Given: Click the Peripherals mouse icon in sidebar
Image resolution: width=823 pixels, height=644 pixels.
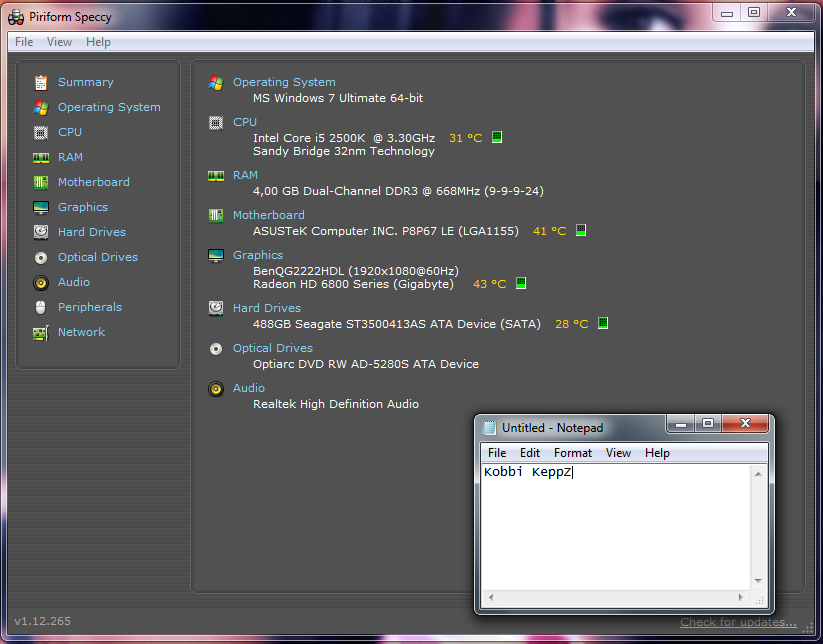Looking at the screenshot, I should point(41,307).
